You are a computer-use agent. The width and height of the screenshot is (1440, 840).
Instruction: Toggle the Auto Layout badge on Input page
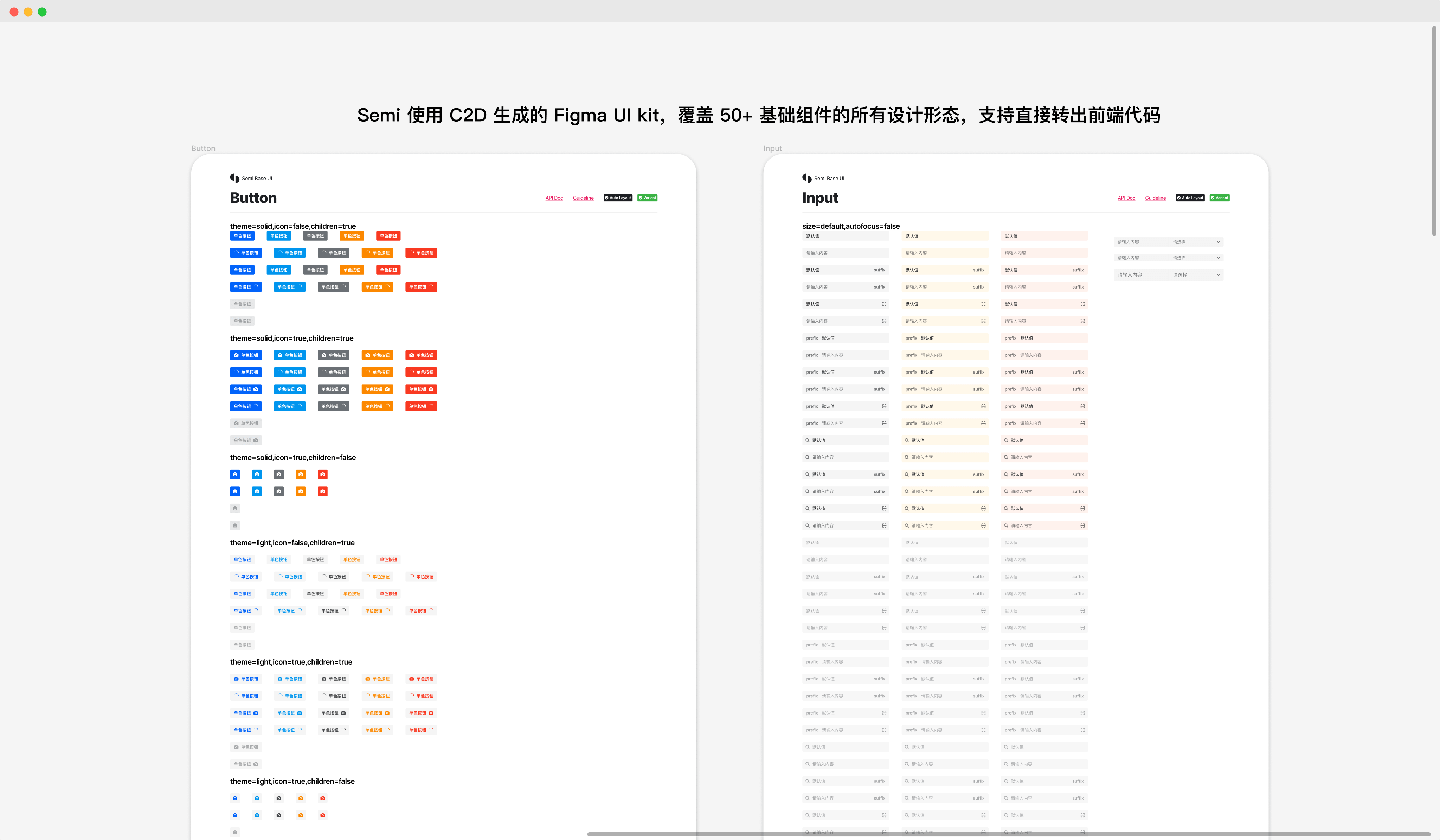point(1190,198)
